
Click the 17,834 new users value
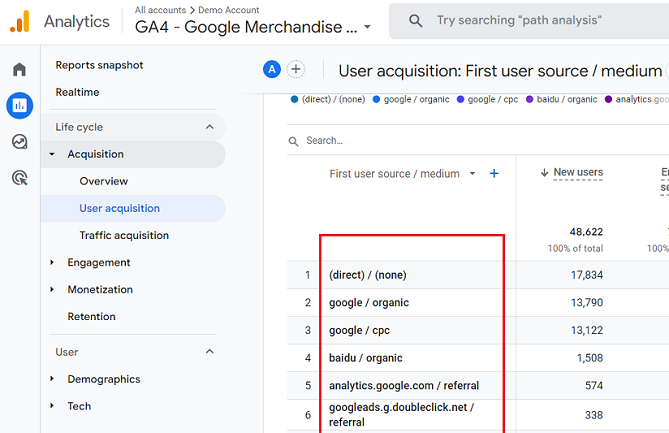587,275
